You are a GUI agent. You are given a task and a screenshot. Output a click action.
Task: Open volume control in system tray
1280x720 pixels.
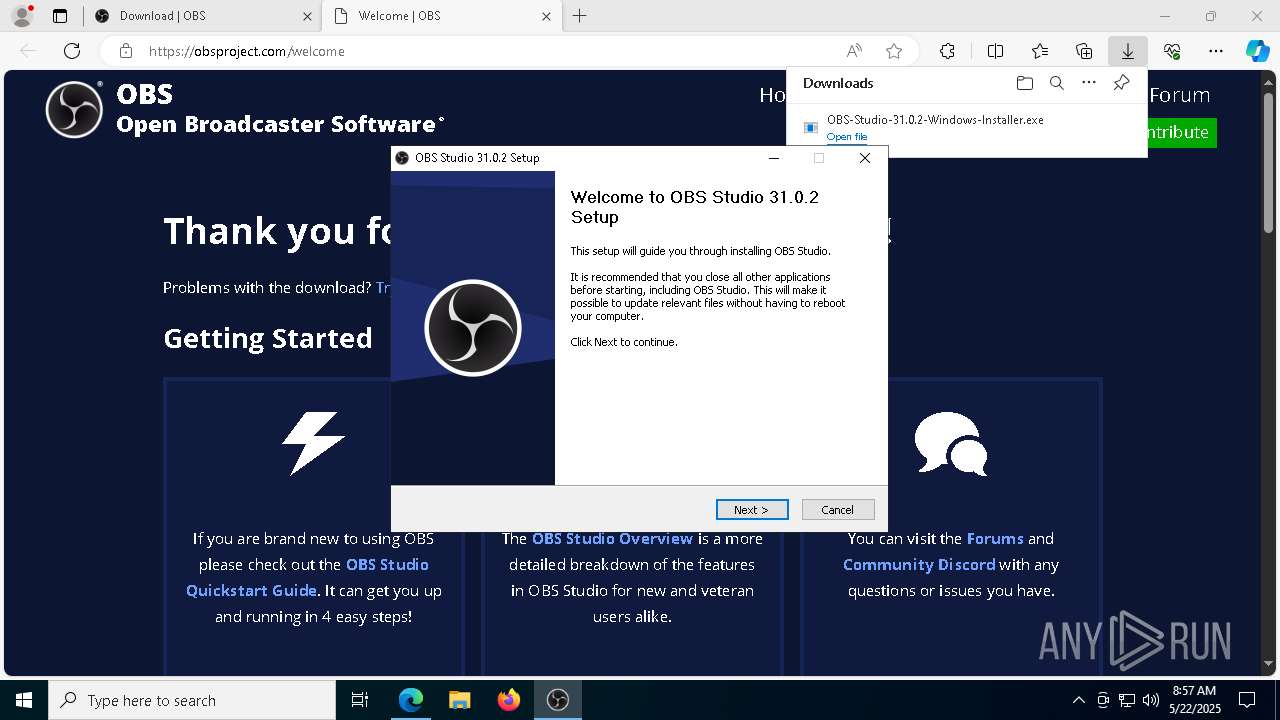tap(1151, 700)
